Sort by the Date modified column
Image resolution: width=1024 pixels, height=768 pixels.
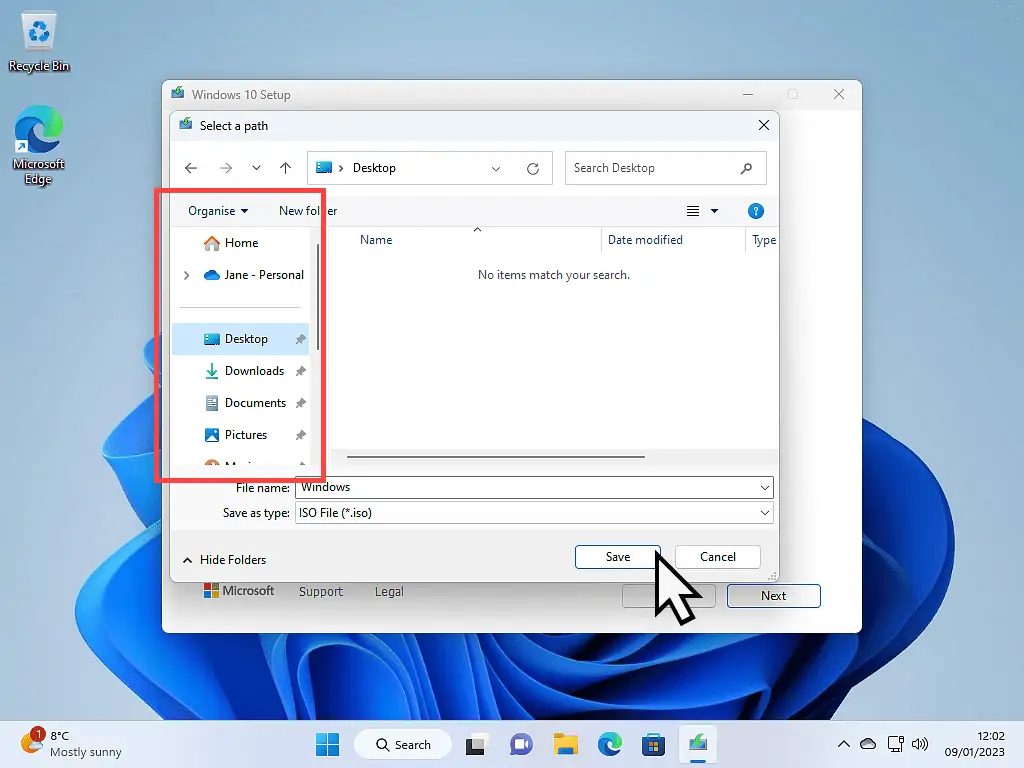(645, 240)
